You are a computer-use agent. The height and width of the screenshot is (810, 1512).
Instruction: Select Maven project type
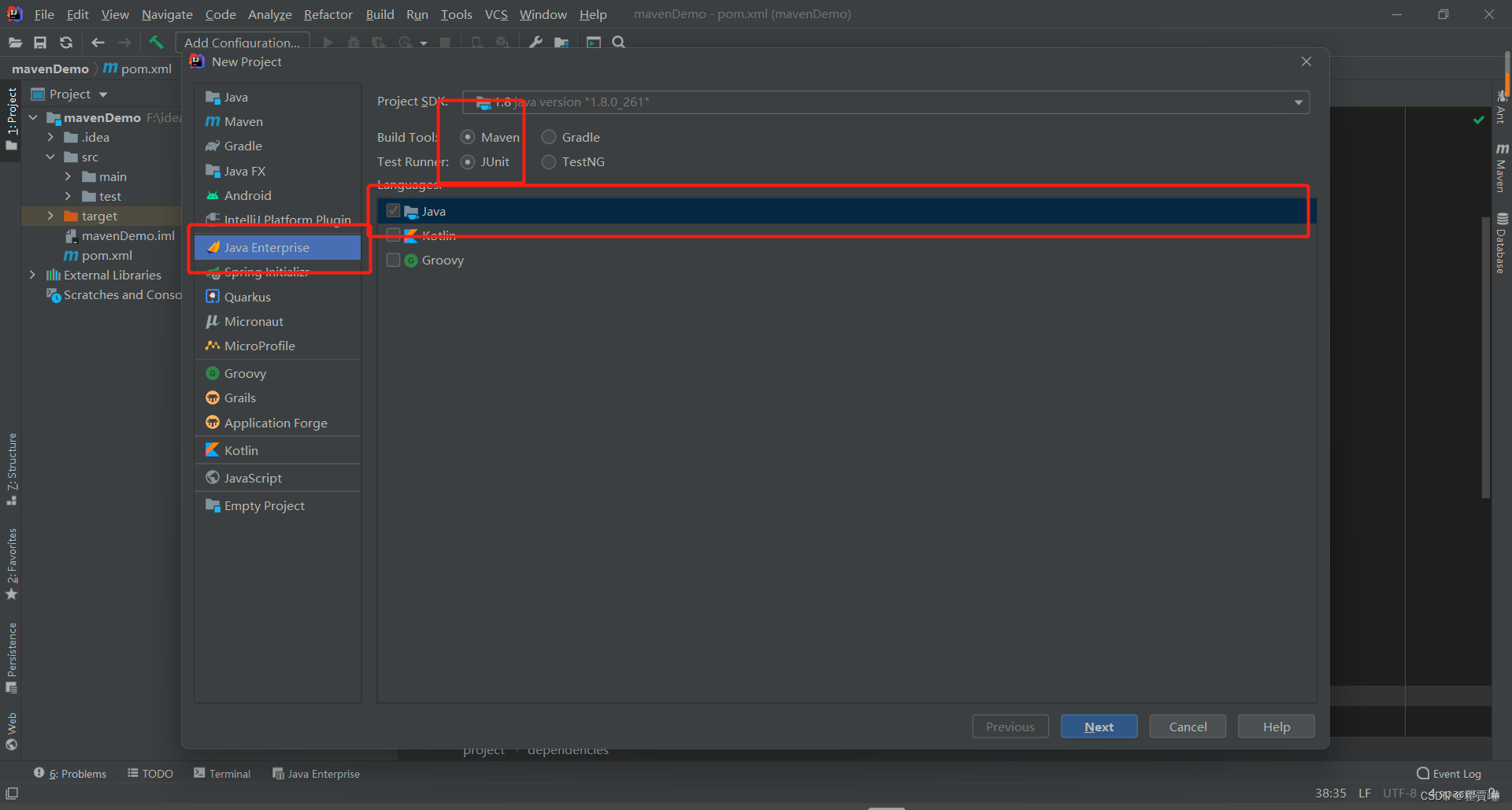(x=277, y=121)
